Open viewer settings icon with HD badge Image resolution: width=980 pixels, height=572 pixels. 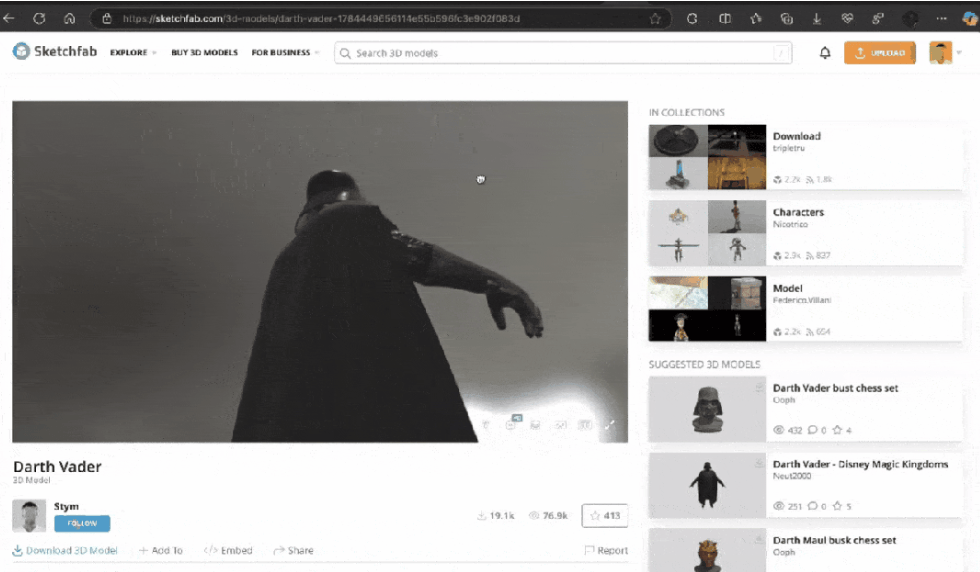click(x=511, y=423)
